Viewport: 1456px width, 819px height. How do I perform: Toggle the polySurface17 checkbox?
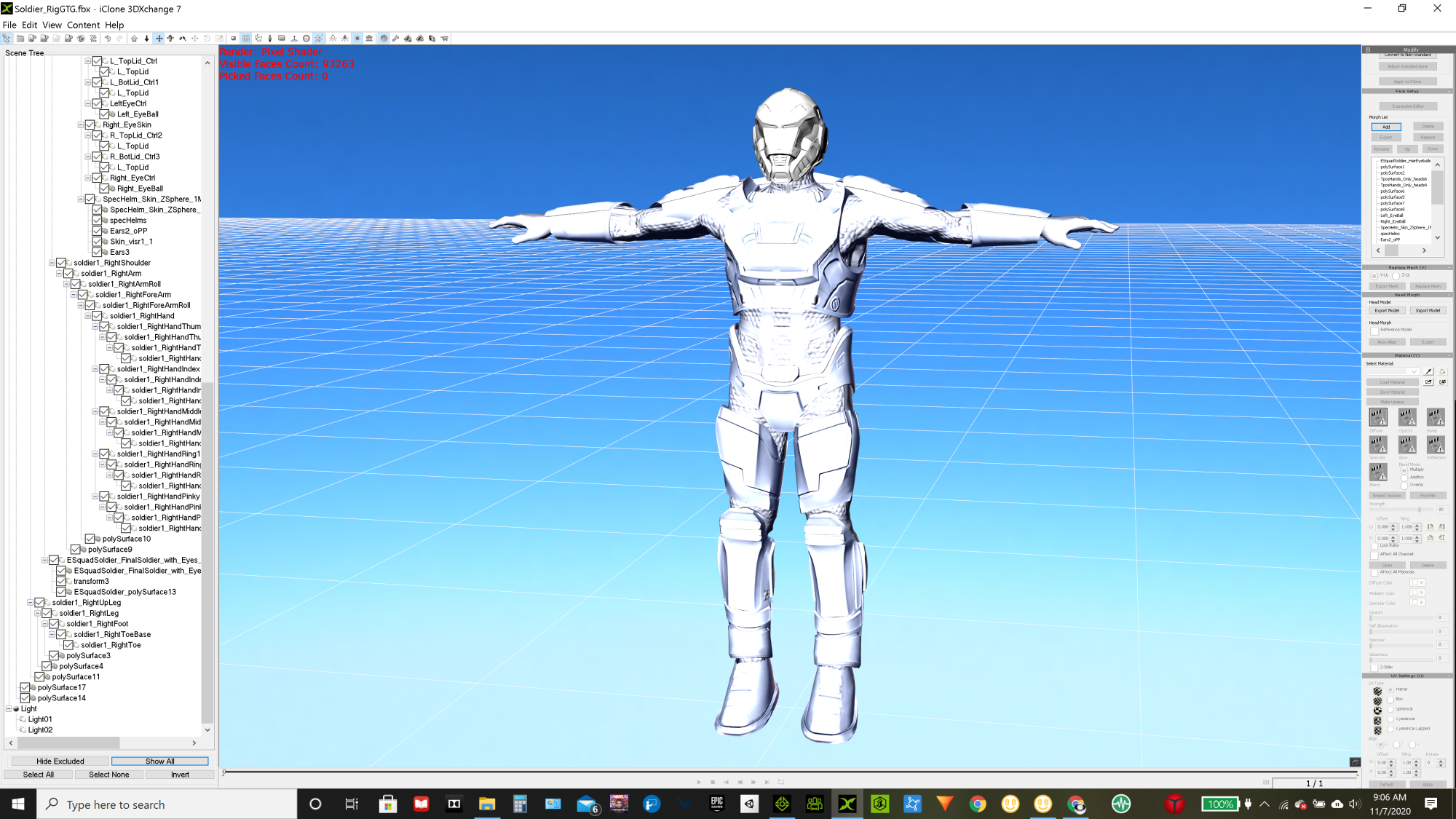(x=25, y=687)
